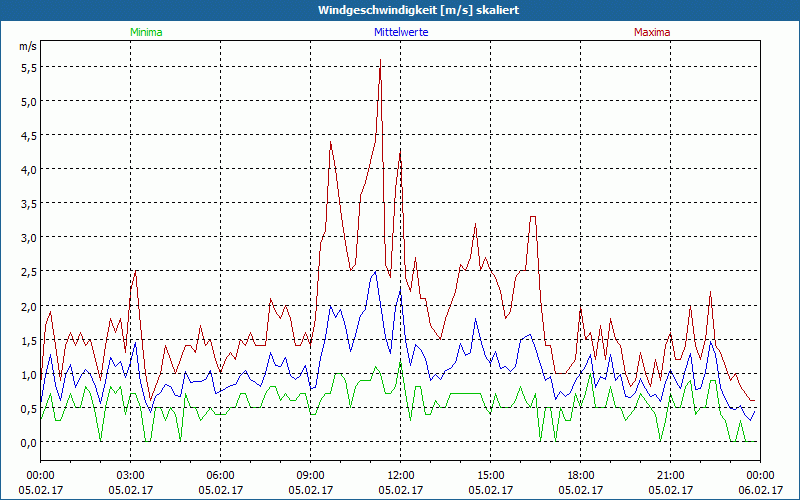The width and height of the screenshot is (800, 500).
Task: Click the 4,0 y-axis value
Action: [x=29, y=170]
